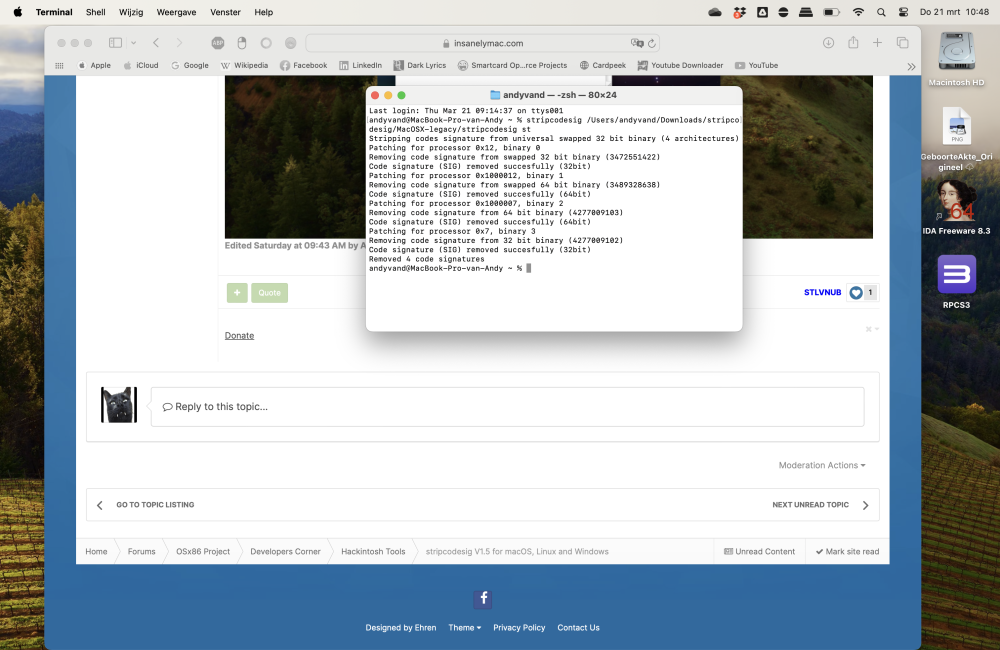Click the Wi-Fi status icon
The image size is (1000, 650).
point(858,12)
